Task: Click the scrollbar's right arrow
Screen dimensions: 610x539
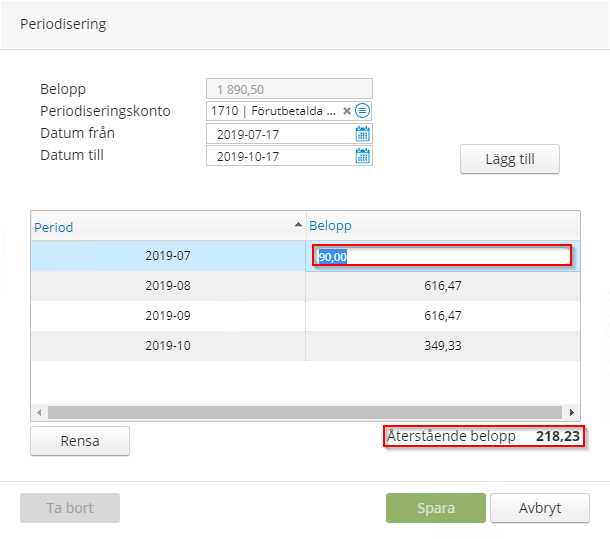Action: pyautogui.click(x=572, y=412)
